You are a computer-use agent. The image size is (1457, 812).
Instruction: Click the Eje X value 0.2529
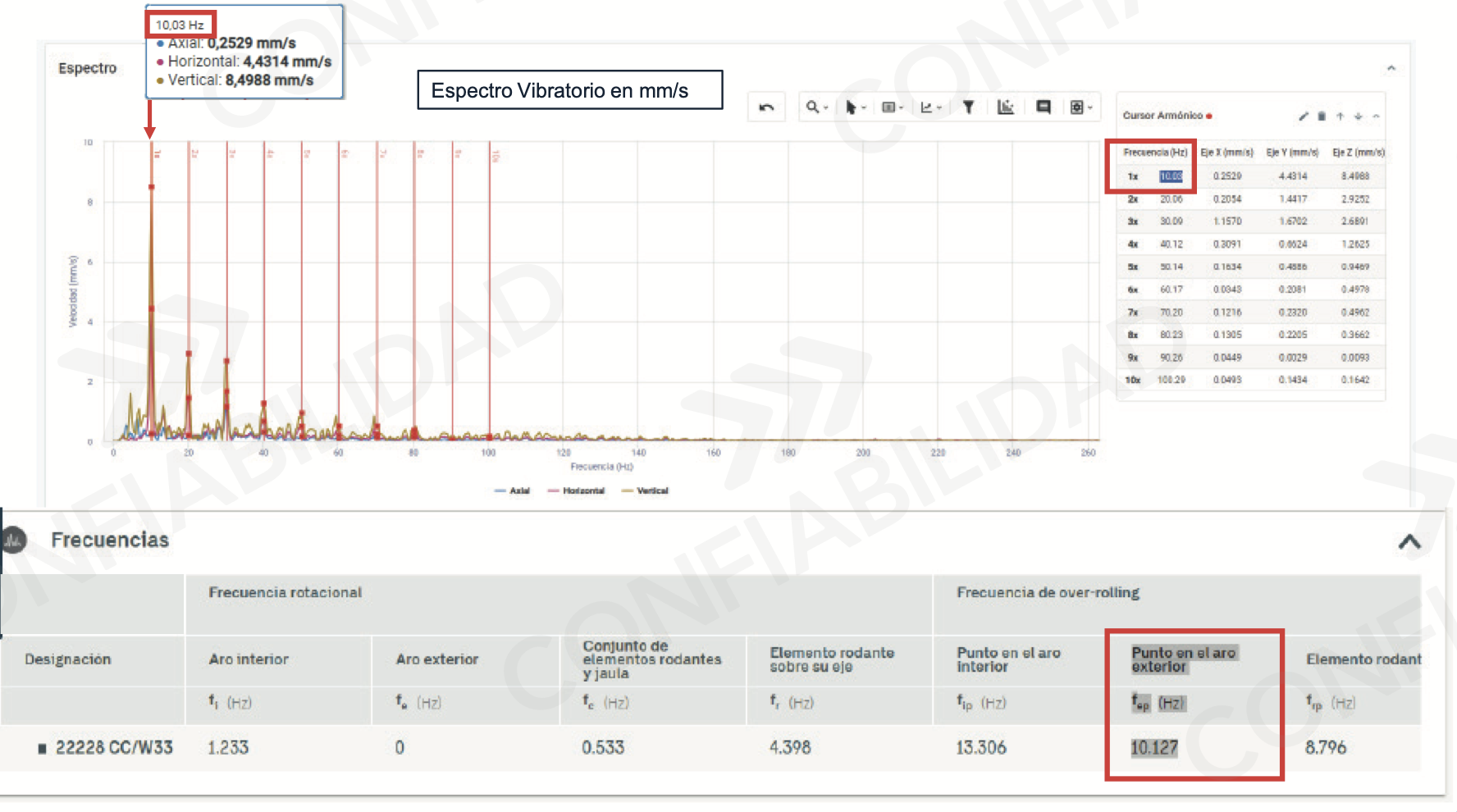pos(1226,176)
